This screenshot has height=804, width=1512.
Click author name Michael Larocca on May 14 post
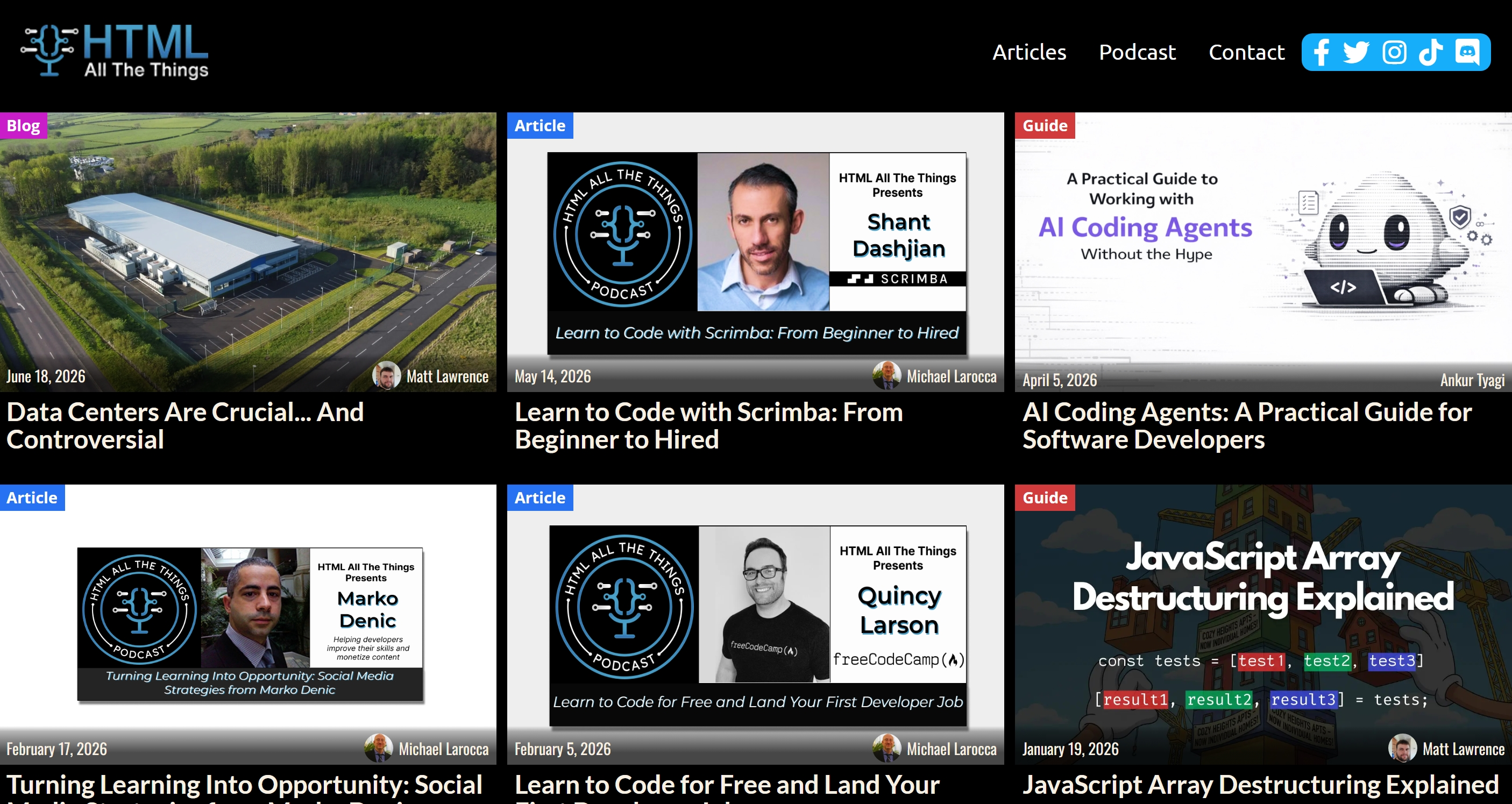pyautogui.click(x=952, y=376)
